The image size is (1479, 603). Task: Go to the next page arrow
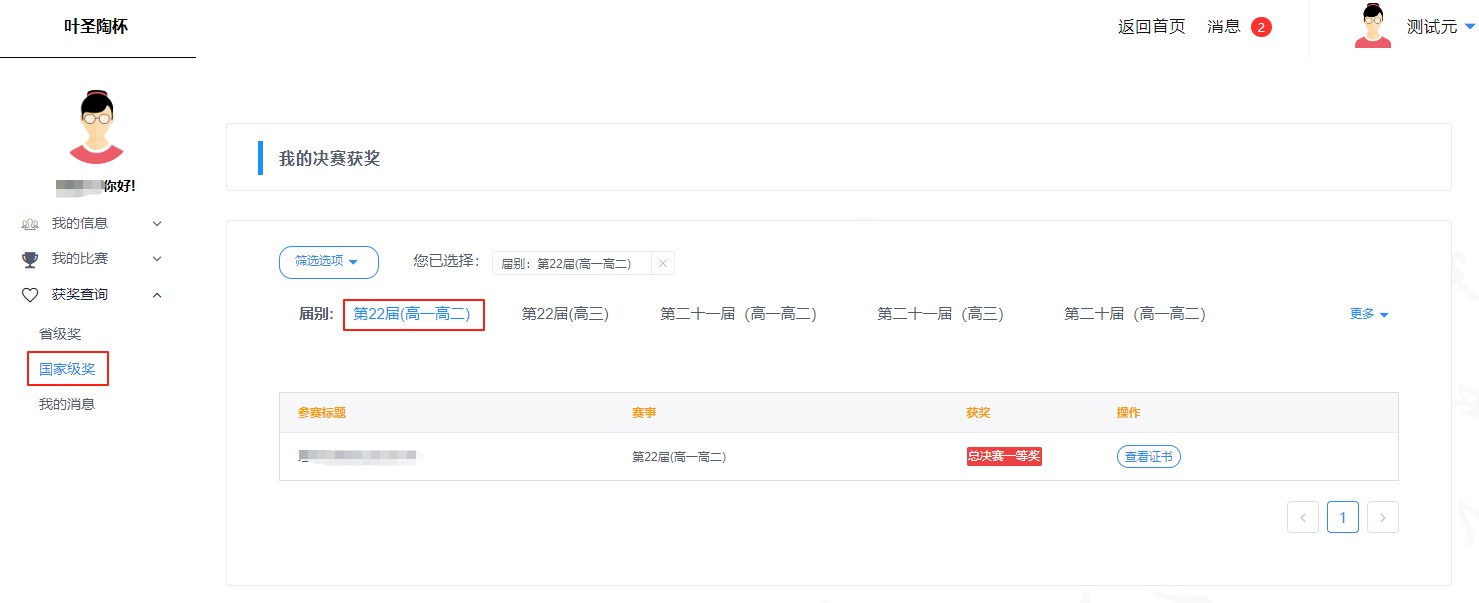pos(1382,517)
